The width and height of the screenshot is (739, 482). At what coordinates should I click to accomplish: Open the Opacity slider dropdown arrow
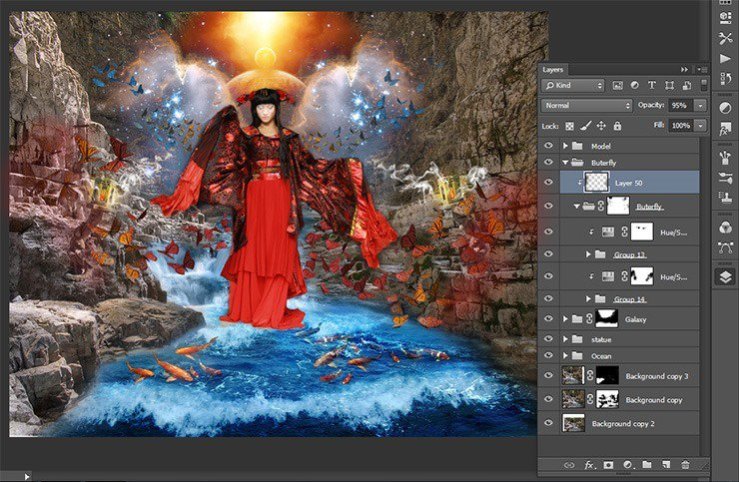701,106
